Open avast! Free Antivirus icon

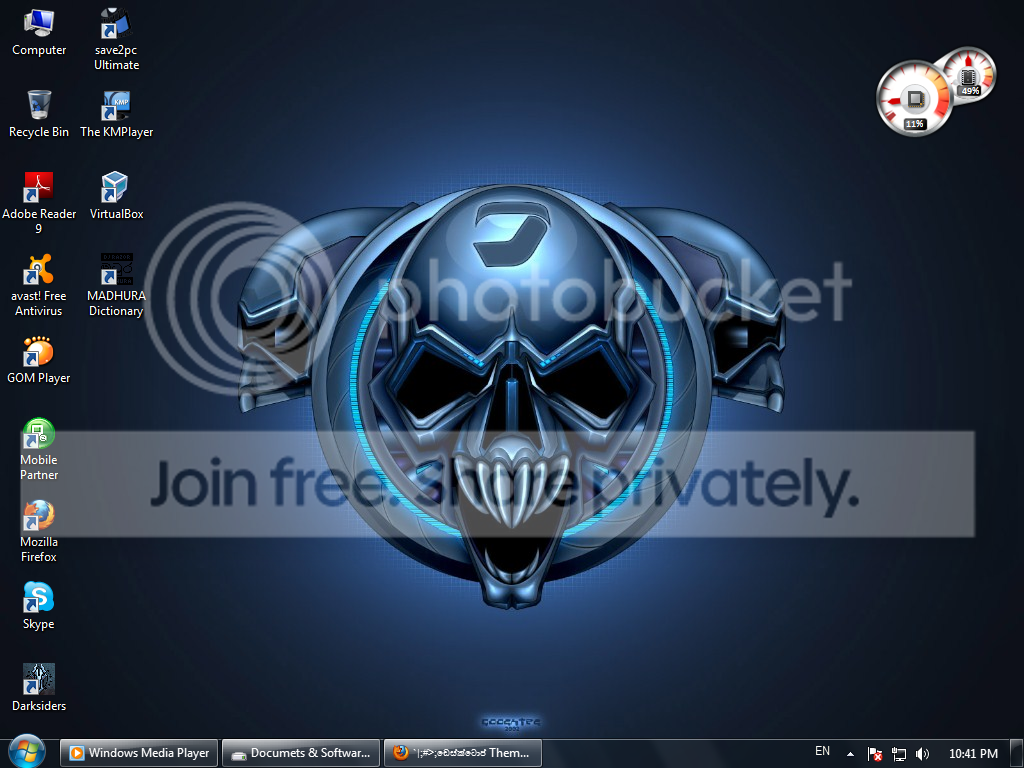(x=39, y=285)
